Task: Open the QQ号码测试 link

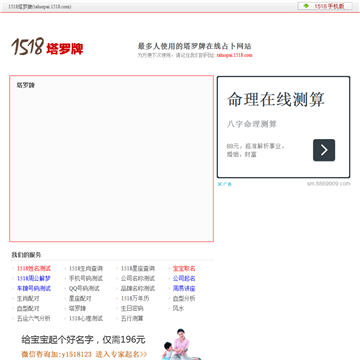Action: (84, 288)
